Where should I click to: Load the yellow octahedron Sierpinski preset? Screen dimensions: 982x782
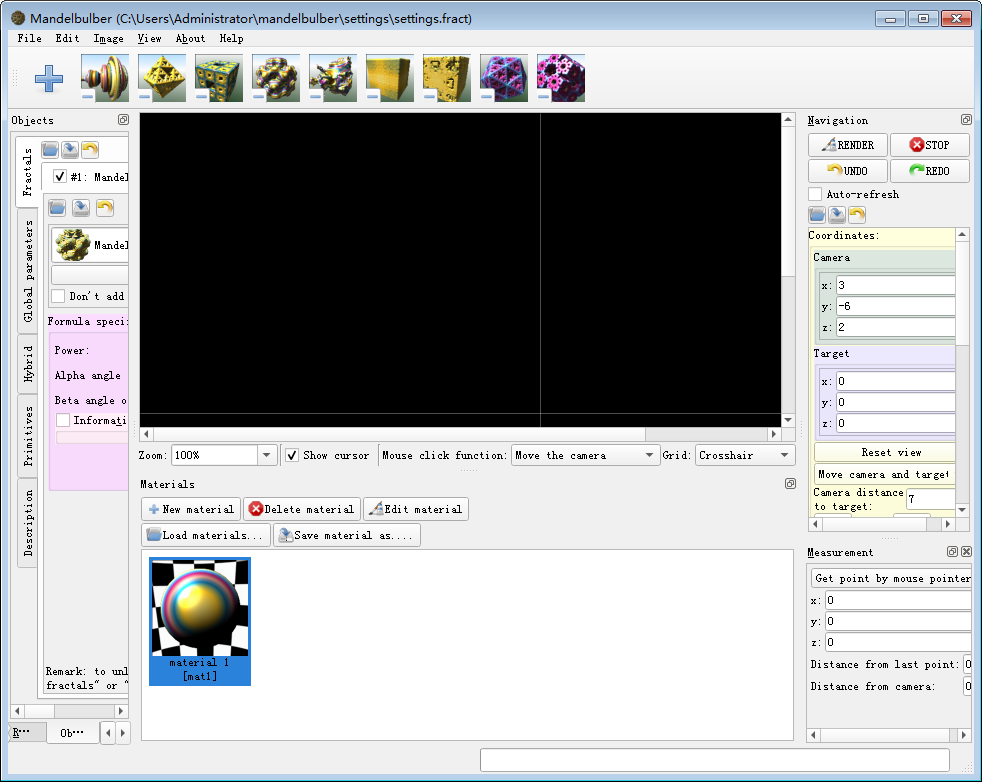click(x=162, y=78)
